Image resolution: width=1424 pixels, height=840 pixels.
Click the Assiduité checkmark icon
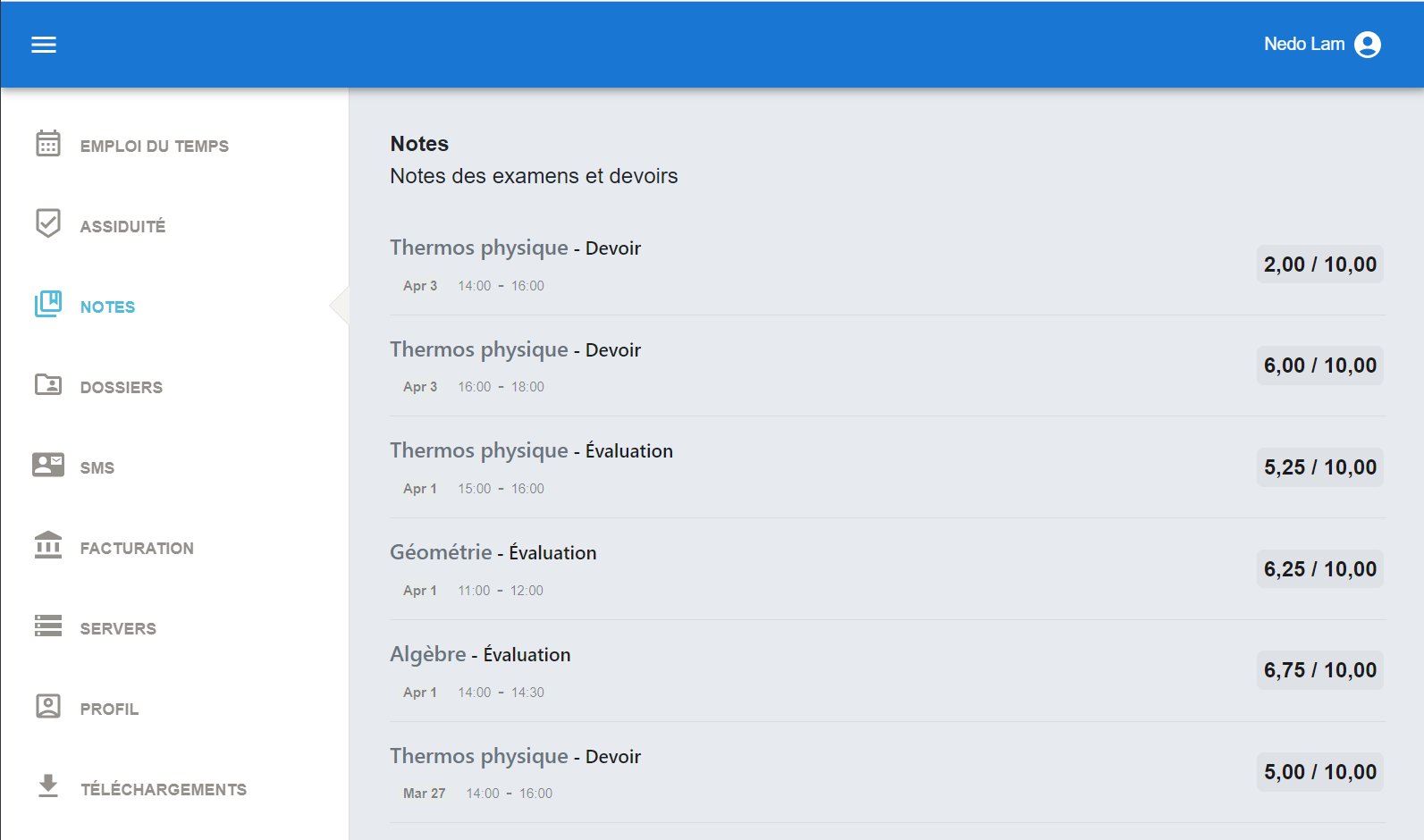coord(48,223)
